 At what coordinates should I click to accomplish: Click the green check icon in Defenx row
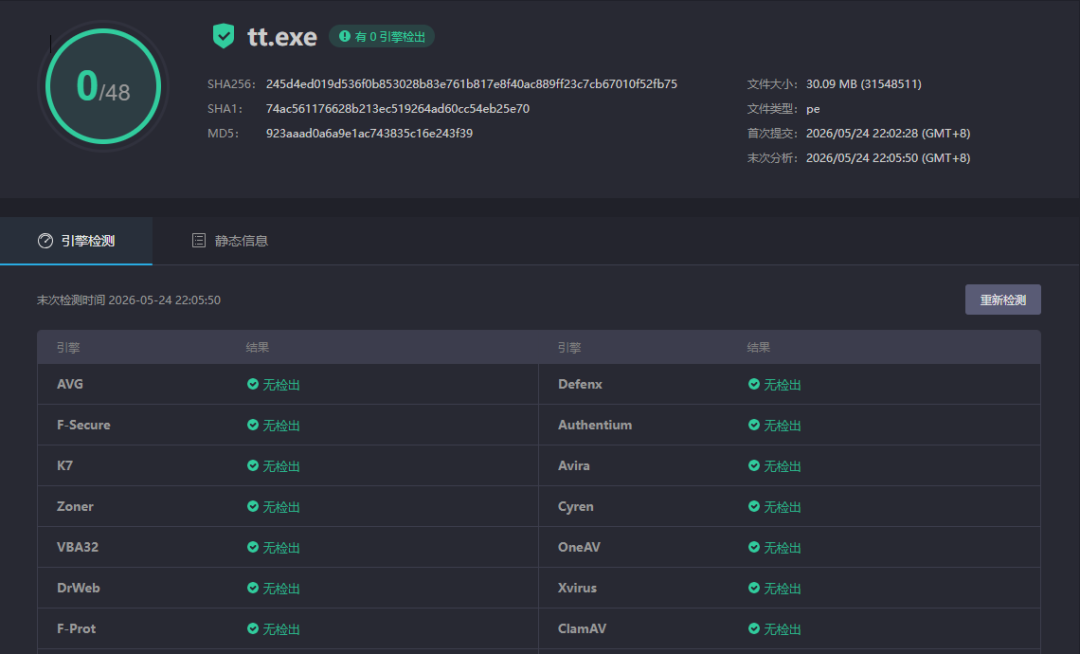754,384
